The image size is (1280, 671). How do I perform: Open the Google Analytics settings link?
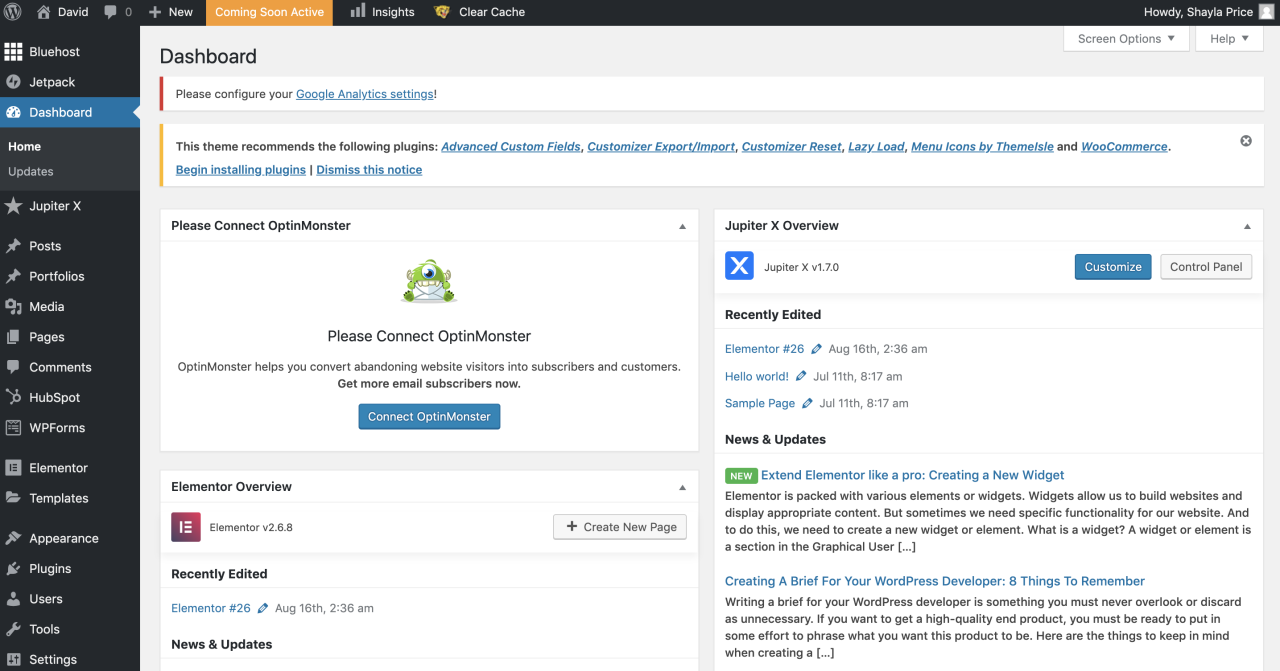click(x=365, y=94)
